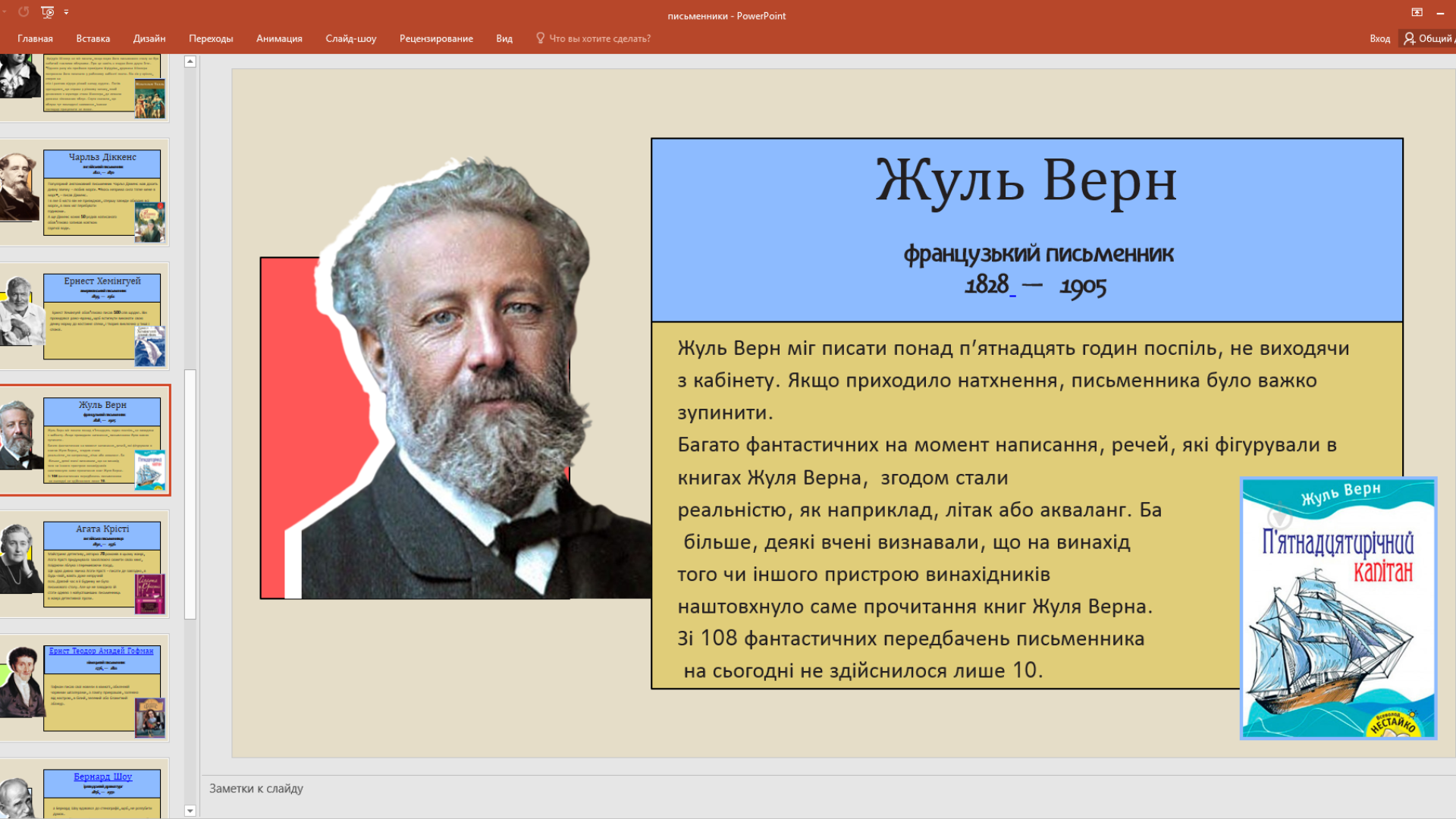The image size is (1456, 819).
Task: Select the 'П'ятнадцятирічний капітан' book cover image
Action: click(x=1338, y=608)
